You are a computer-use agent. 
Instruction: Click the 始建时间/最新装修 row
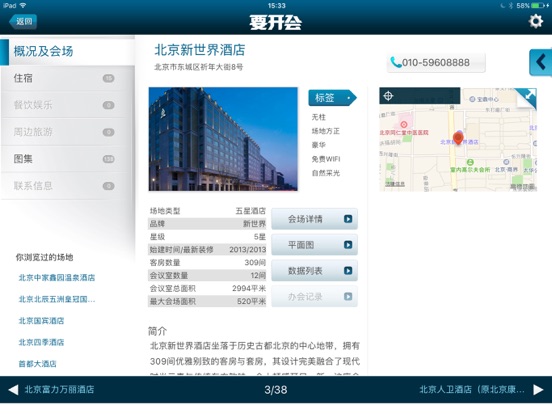207,250
